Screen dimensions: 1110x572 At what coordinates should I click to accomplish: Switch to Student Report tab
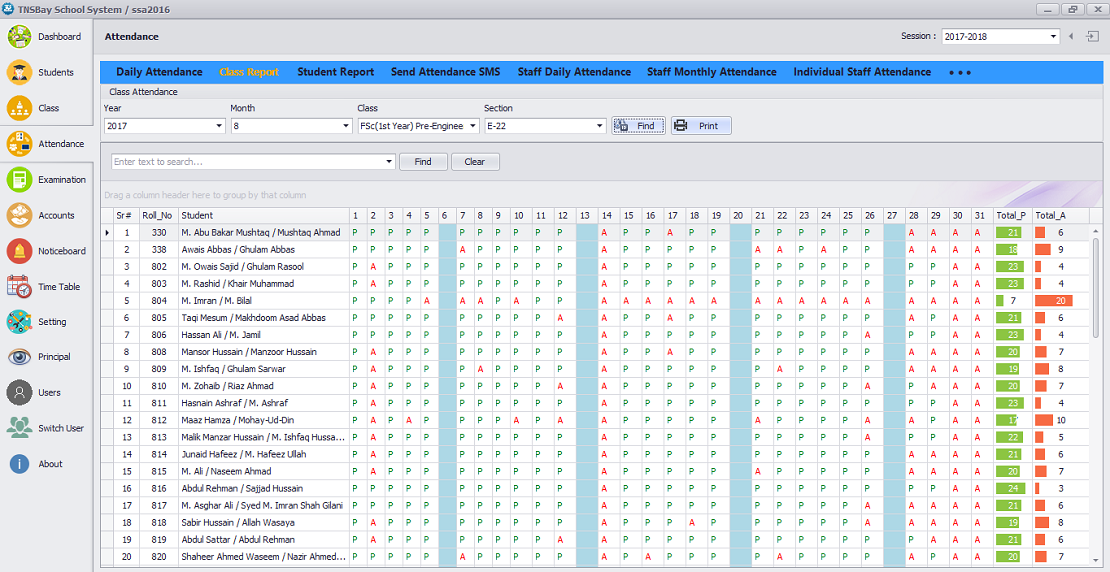tap(336, 72)
